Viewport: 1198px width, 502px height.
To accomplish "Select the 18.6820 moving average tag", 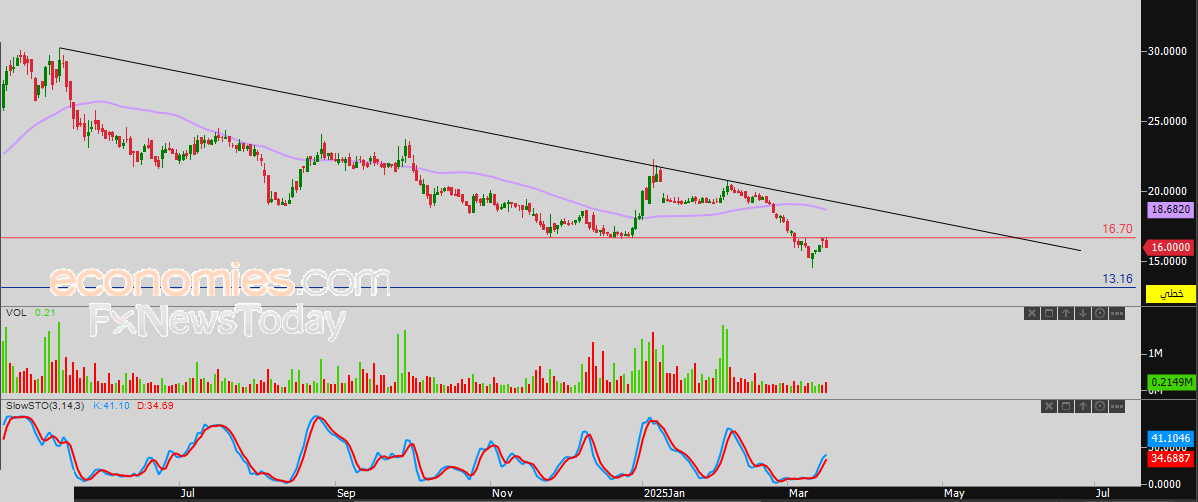I will [x=1169, y=209].
